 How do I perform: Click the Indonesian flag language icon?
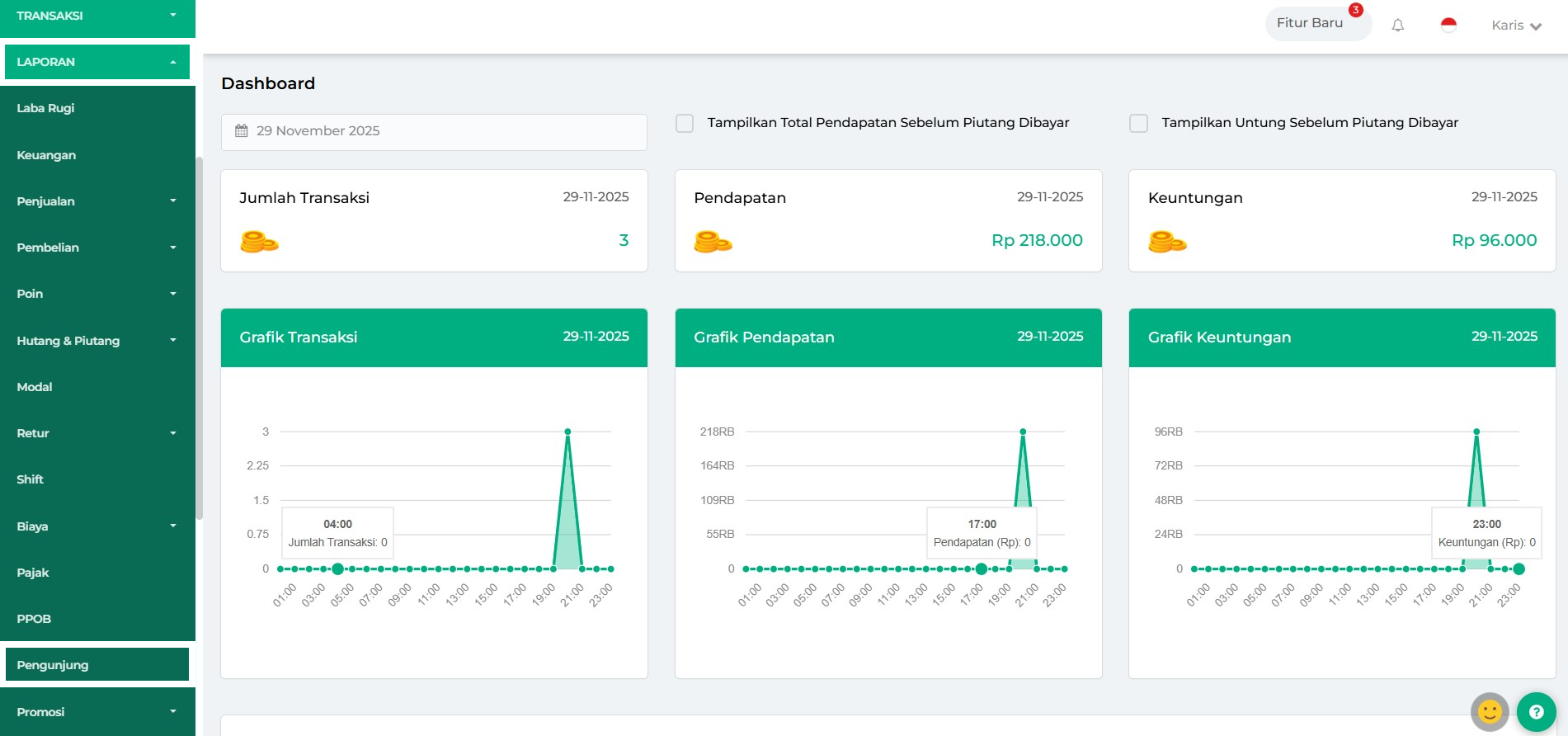pyautogui.click(x=1448, y=26)
